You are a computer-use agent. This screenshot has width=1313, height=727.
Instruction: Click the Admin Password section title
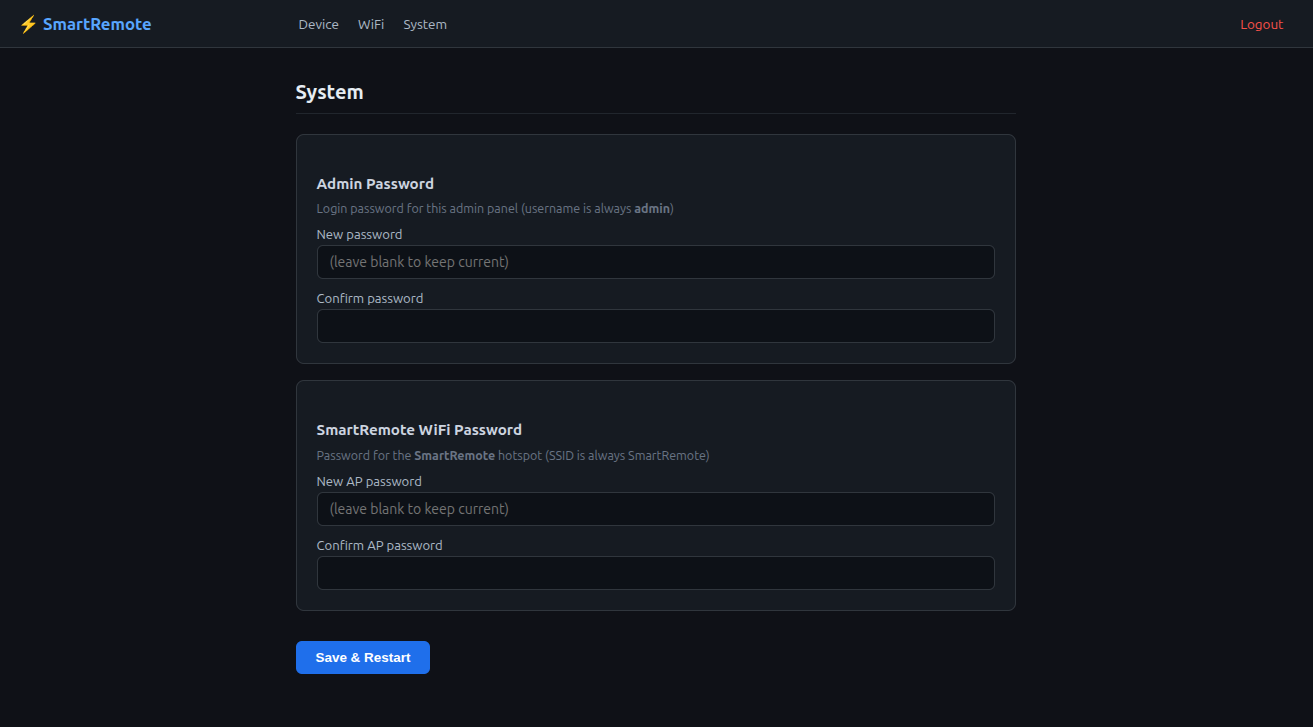pyautogui.click(x=375, y=184)
